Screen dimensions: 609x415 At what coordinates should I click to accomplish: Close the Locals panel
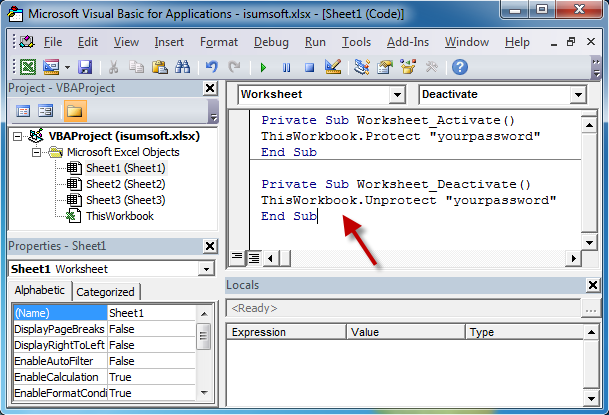coord(593,285)
